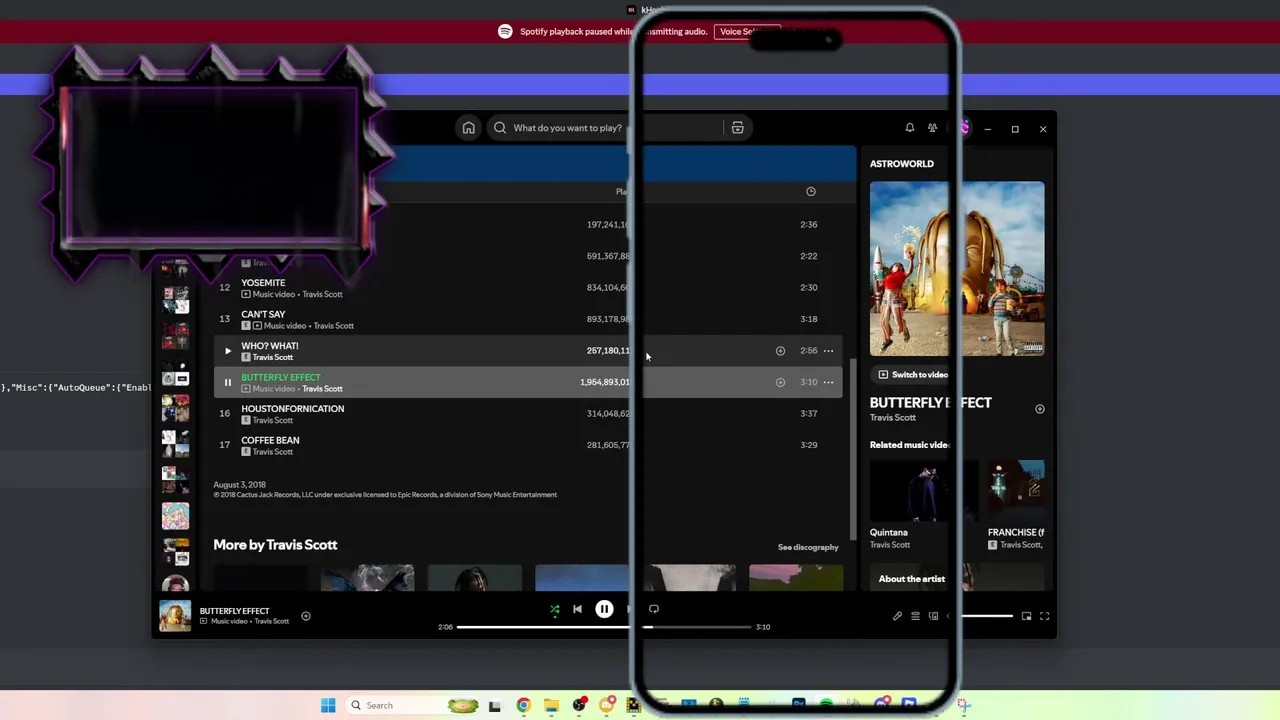This screenshot has width=1280, height=720.
Task: Open more options for BUTTERFLY EFFECT
Action: tap(828, 382)
